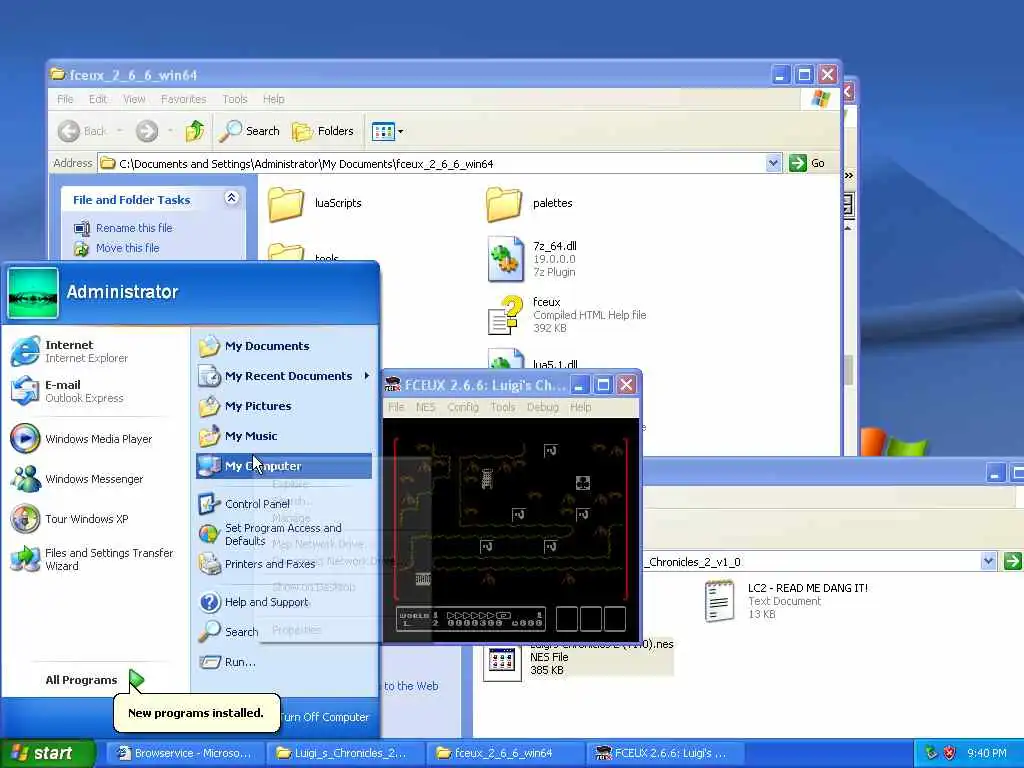1024x768 pixels.
Task: Click the FCEUX game display area
Action: pos(511,530)
